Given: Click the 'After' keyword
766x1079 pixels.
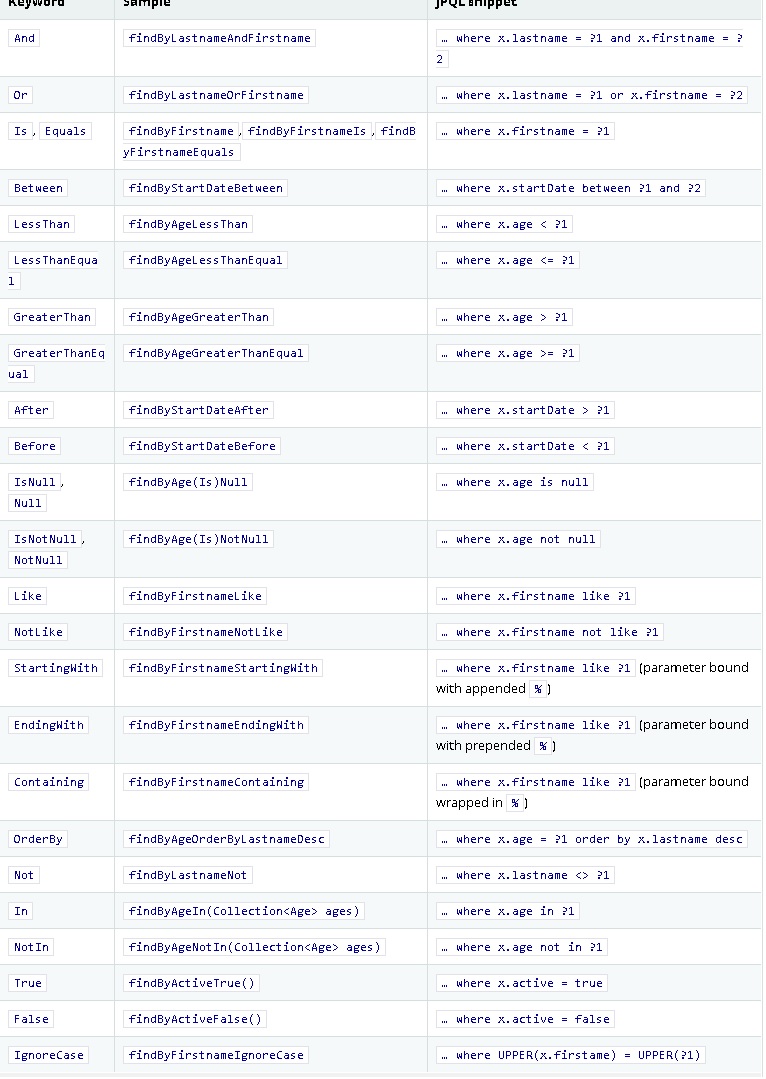Looking at the screenshot, I should 31,410.
